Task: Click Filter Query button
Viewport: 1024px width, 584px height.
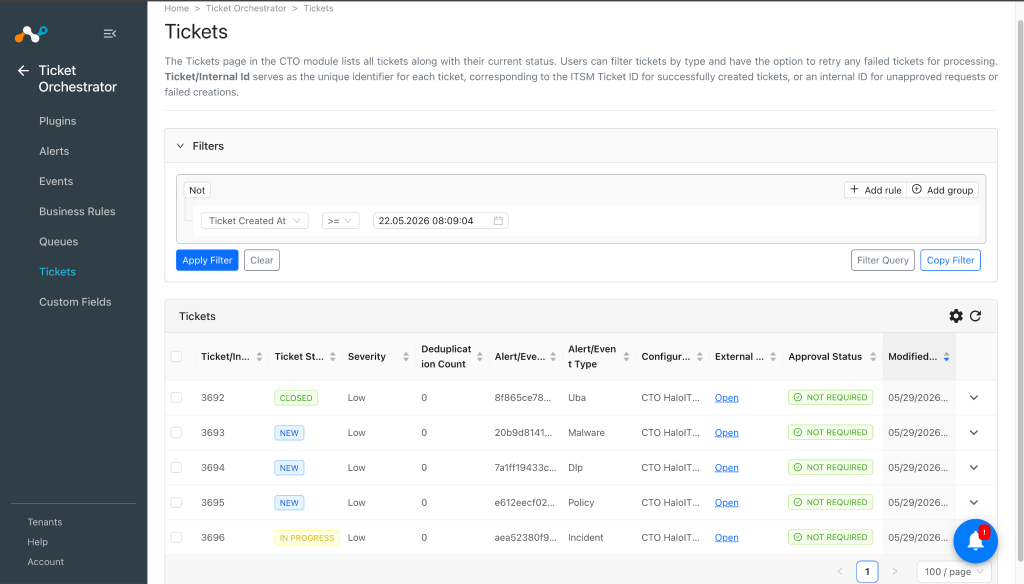Action: [883, 260]
